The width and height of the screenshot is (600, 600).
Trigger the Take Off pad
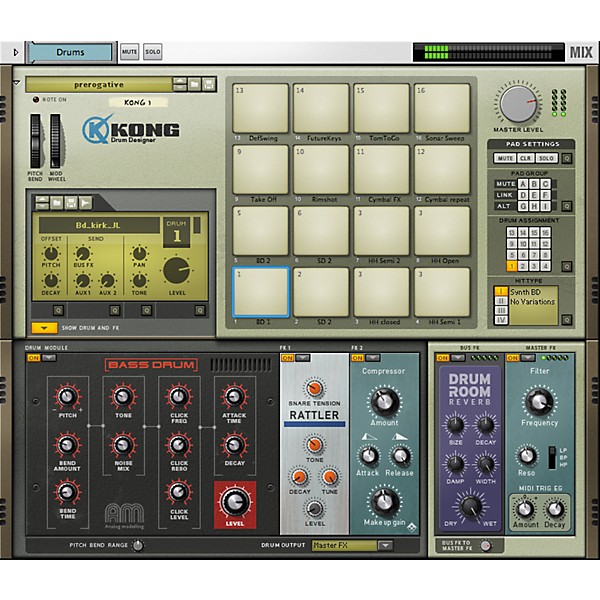261,170
